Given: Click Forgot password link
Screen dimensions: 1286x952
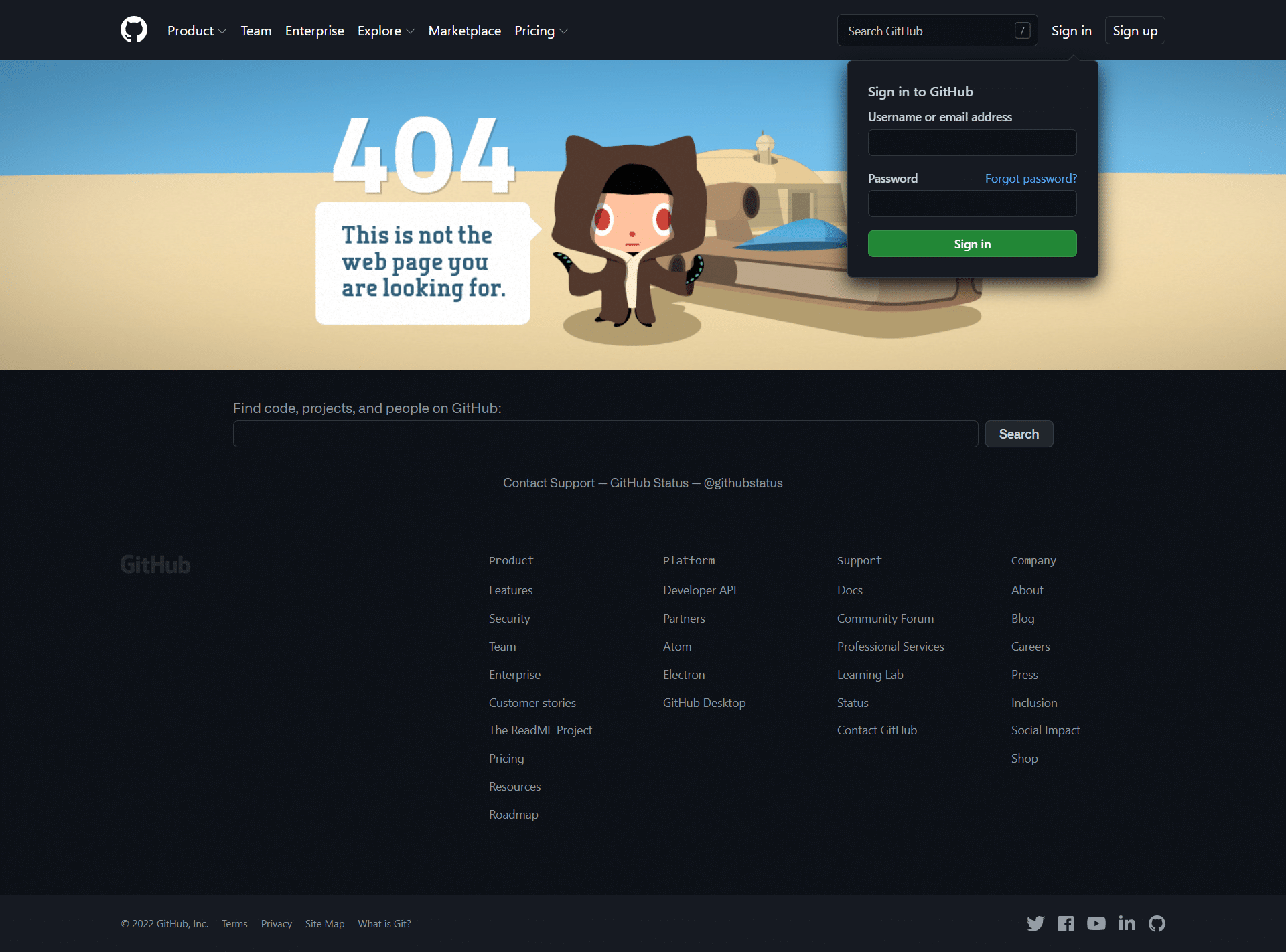Looking at the screenshot, I should (1030, 178).
